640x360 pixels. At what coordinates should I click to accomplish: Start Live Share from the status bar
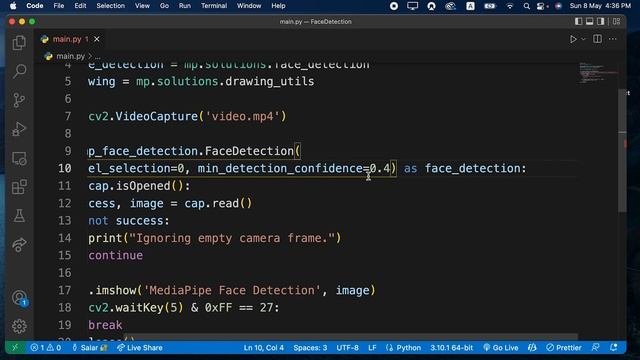tap(140, 348)
